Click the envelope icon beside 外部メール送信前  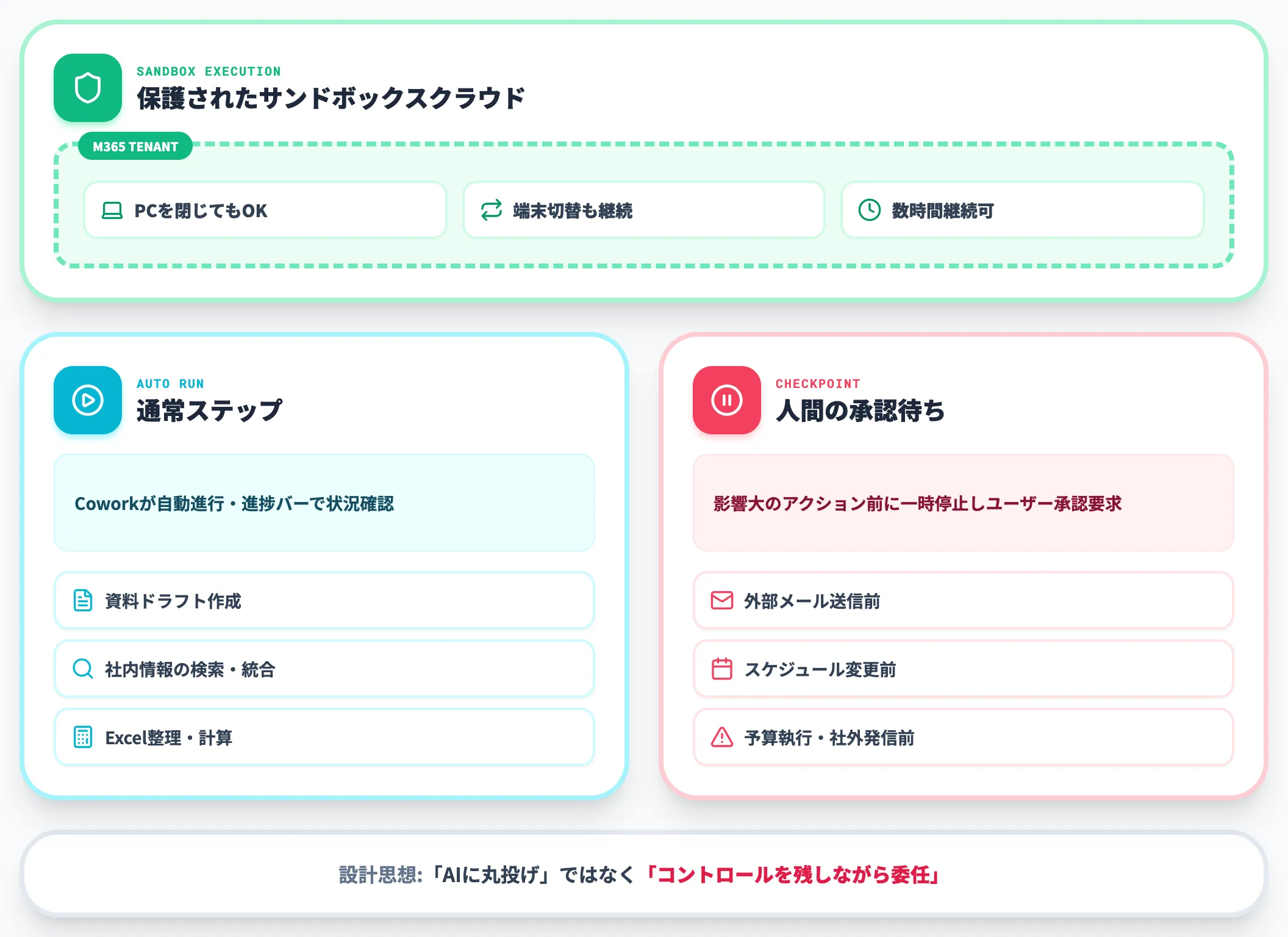tap(722, 600)
